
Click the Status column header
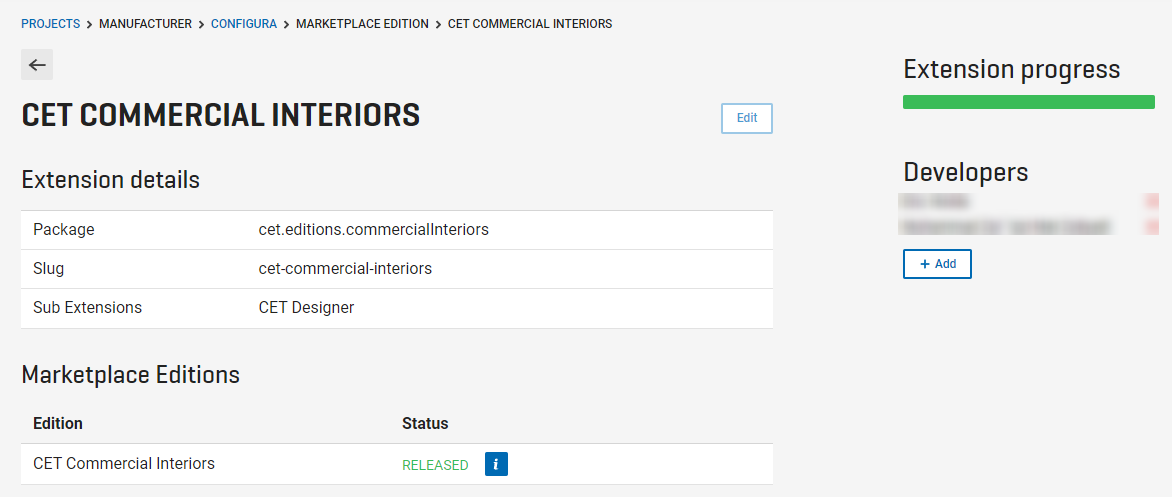[x=425, y=424]
